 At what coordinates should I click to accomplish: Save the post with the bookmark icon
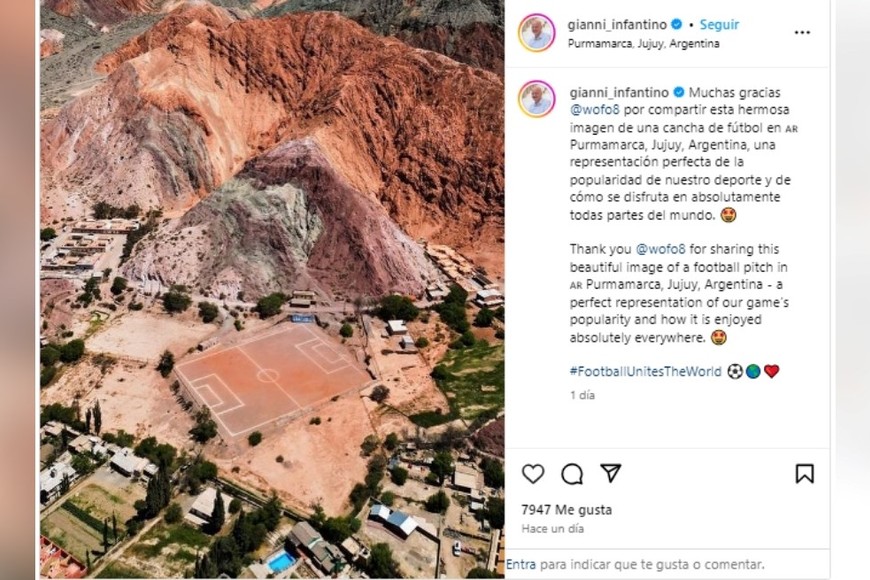[x=805, y=473]
